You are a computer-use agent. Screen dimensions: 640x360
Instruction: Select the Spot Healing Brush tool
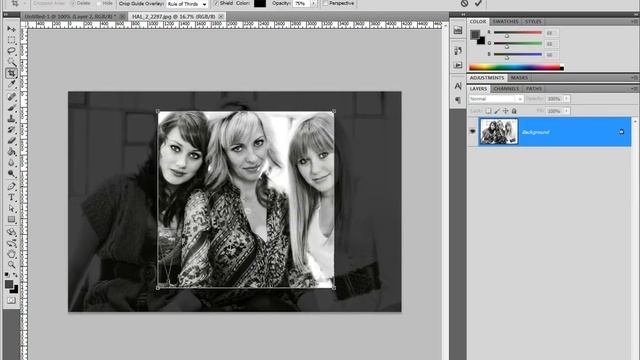11,97
